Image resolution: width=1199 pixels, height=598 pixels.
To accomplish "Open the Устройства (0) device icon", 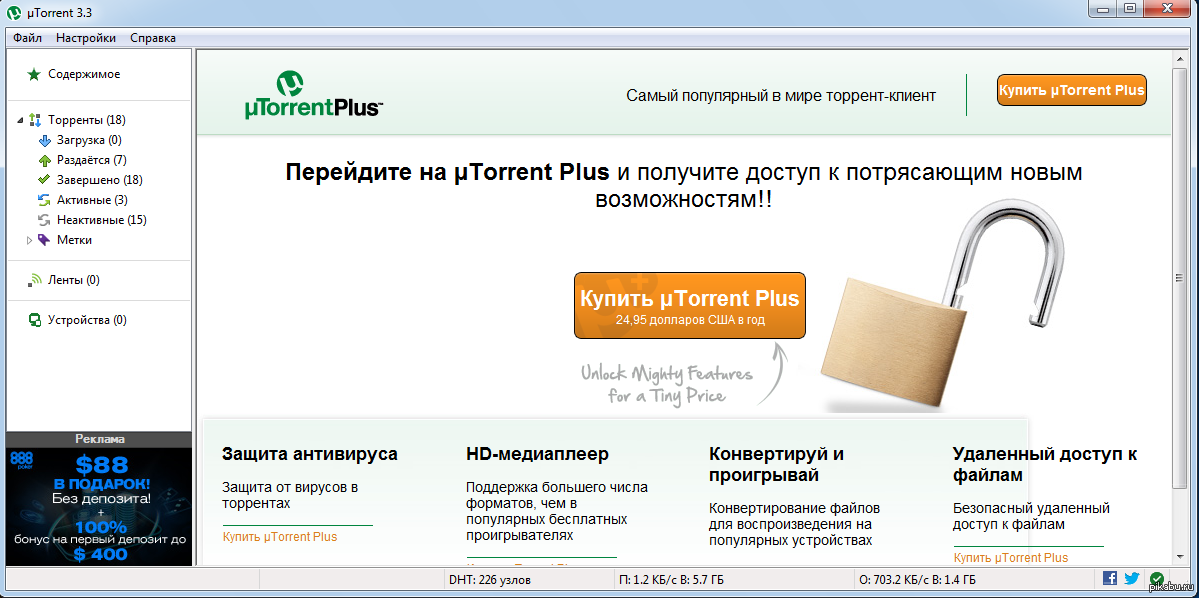I will click(x=34, y=320).
